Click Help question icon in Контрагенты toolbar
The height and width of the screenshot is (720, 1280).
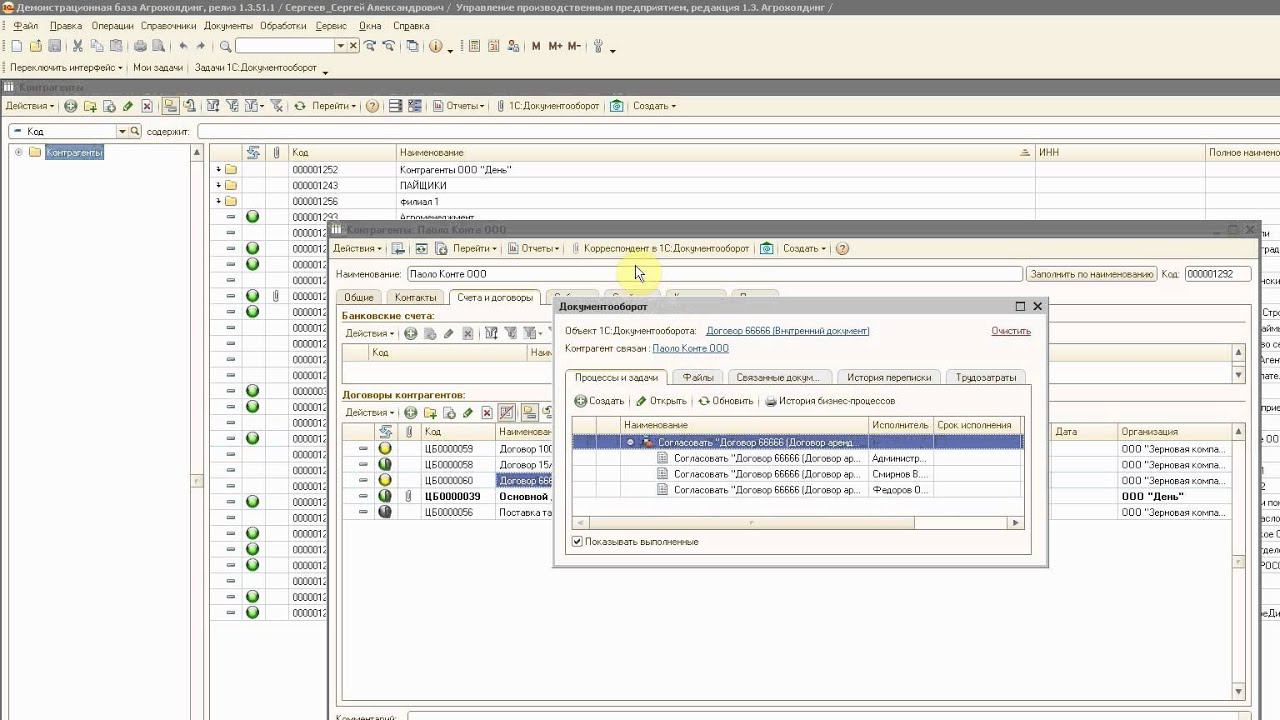373,106
